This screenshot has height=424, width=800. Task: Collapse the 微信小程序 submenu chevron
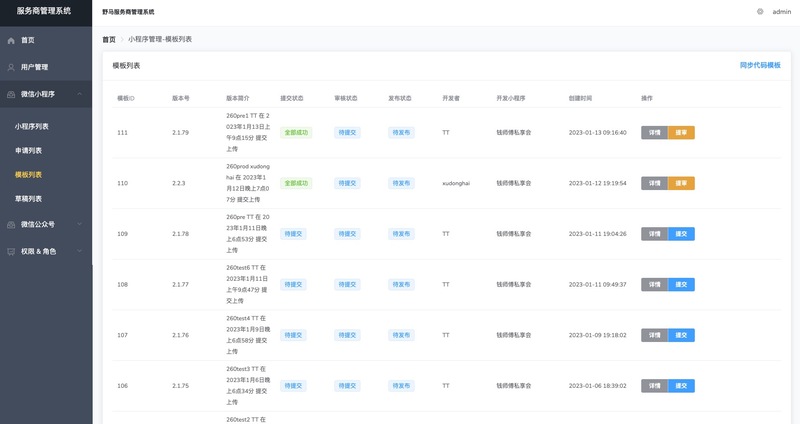coord(79,94)
